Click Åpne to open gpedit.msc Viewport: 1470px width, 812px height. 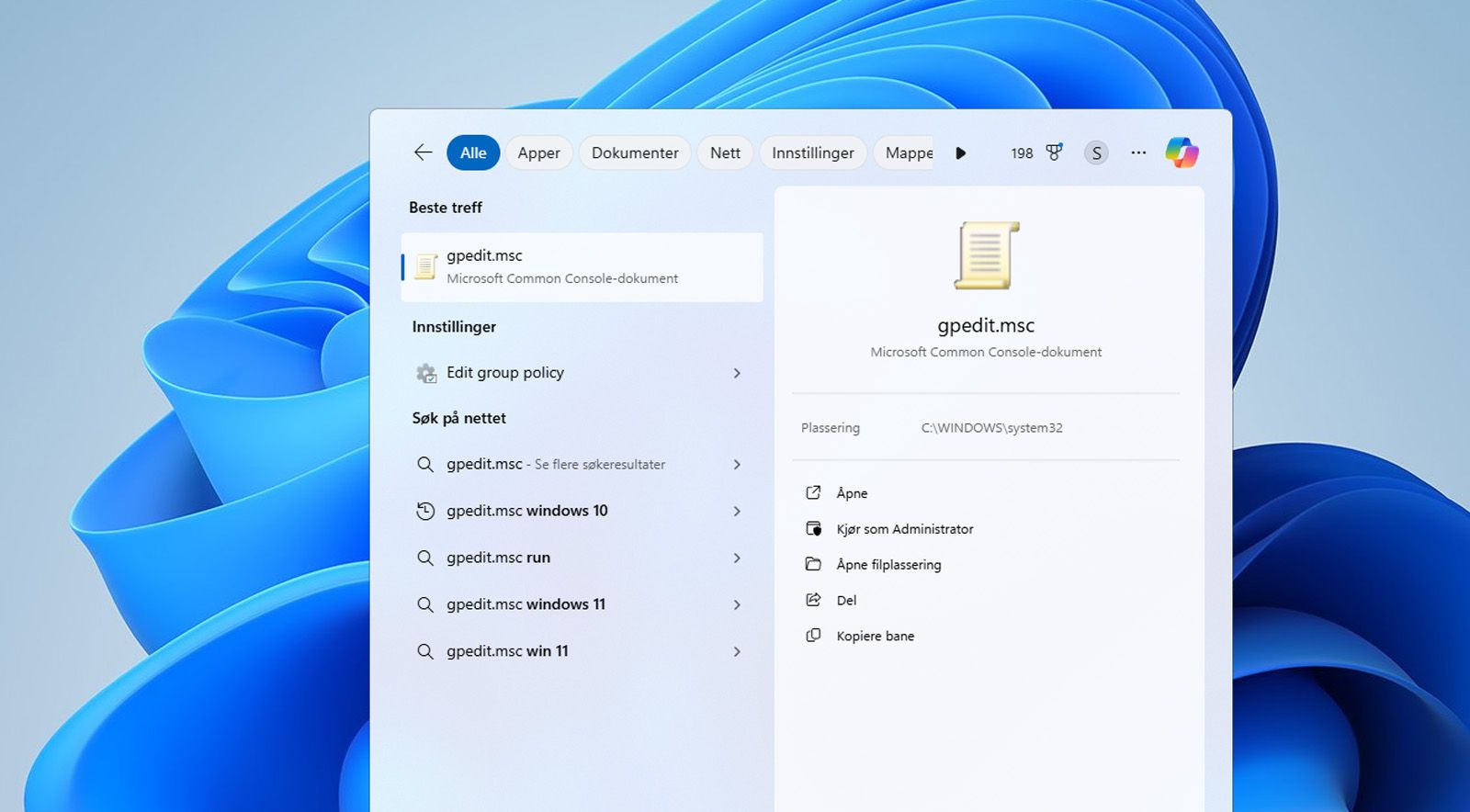pos(852,493)
